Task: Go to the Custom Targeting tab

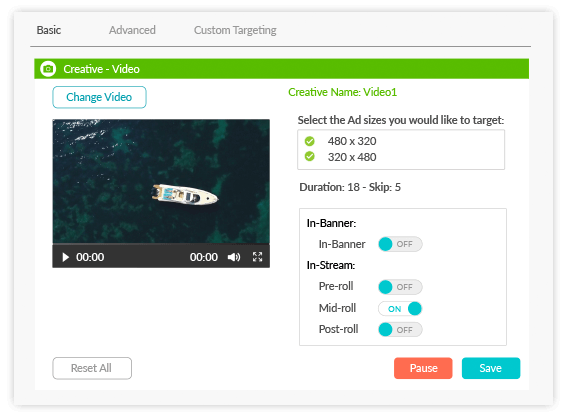Action: (x=235, y=30)
